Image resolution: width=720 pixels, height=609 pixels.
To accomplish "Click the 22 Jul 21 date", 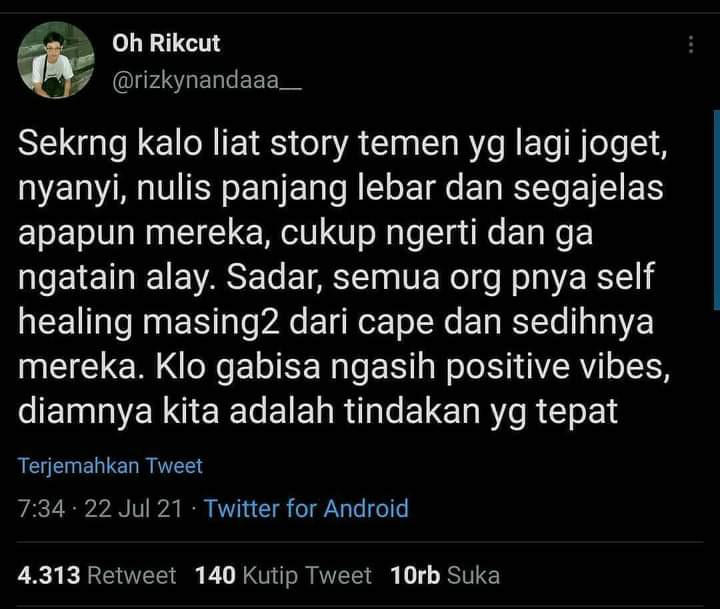I will click(134, 508).
